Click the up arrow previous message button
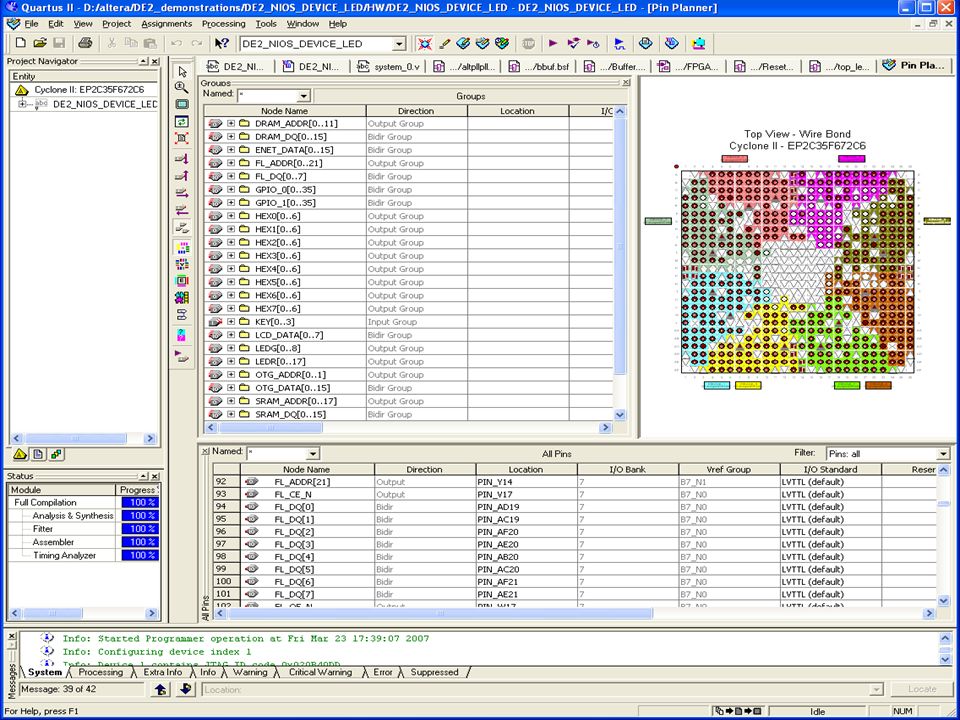Viewport: 960px width, 720px height. point(160,689)
